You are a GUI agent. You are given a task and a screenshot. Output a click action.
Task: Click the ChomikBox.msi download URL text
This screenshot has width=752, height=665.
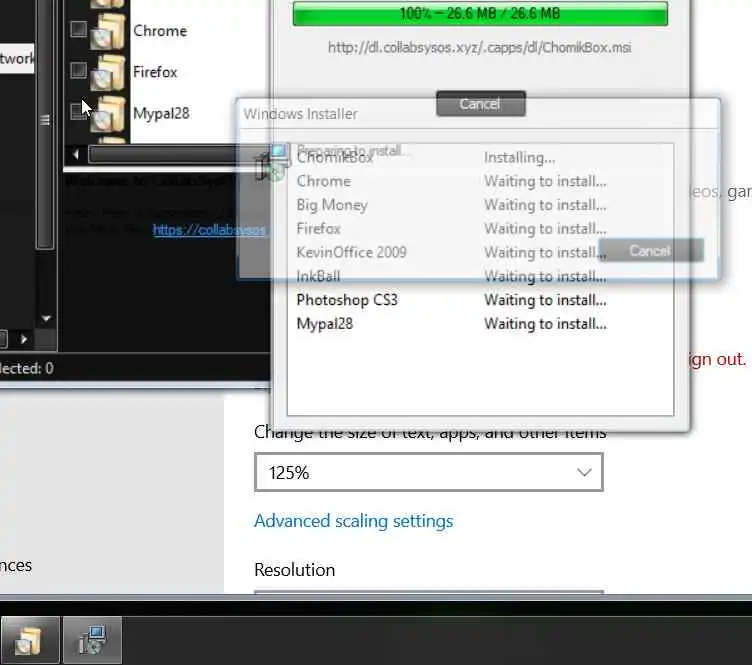[x=480, y=47]
